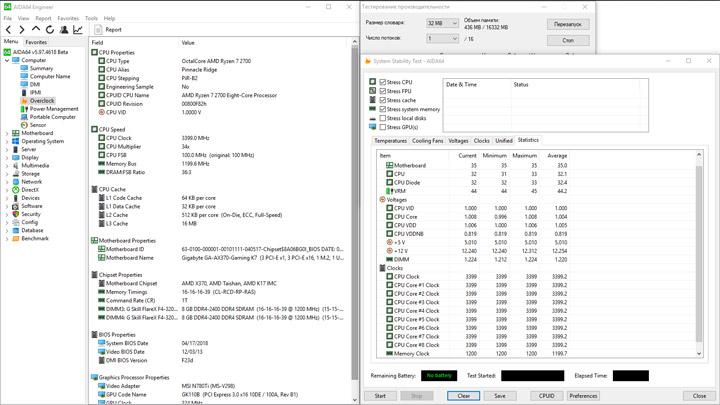Expand the Motherboard tree node

point(7,133)
